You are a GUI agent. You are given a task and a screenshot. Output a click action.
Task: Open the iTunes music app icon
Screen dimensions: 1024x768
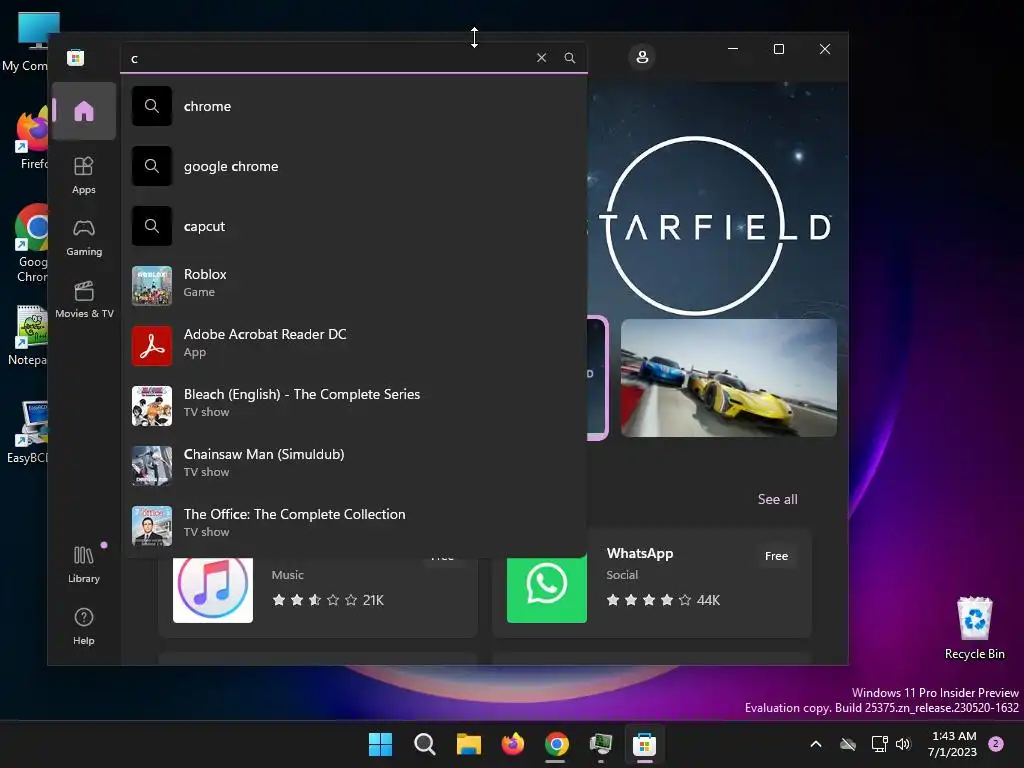(x=213, y=590)
